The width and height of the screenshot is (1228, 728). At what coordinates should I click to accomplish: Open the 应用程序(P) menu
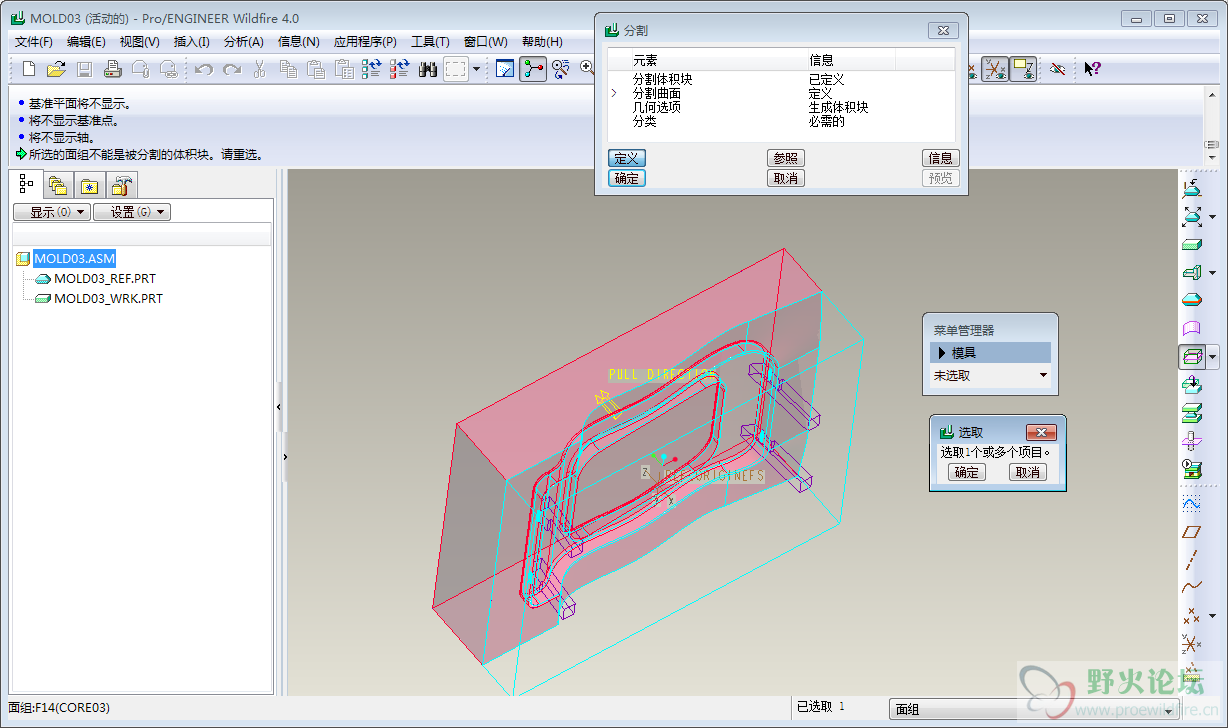(x=365, y=42)
